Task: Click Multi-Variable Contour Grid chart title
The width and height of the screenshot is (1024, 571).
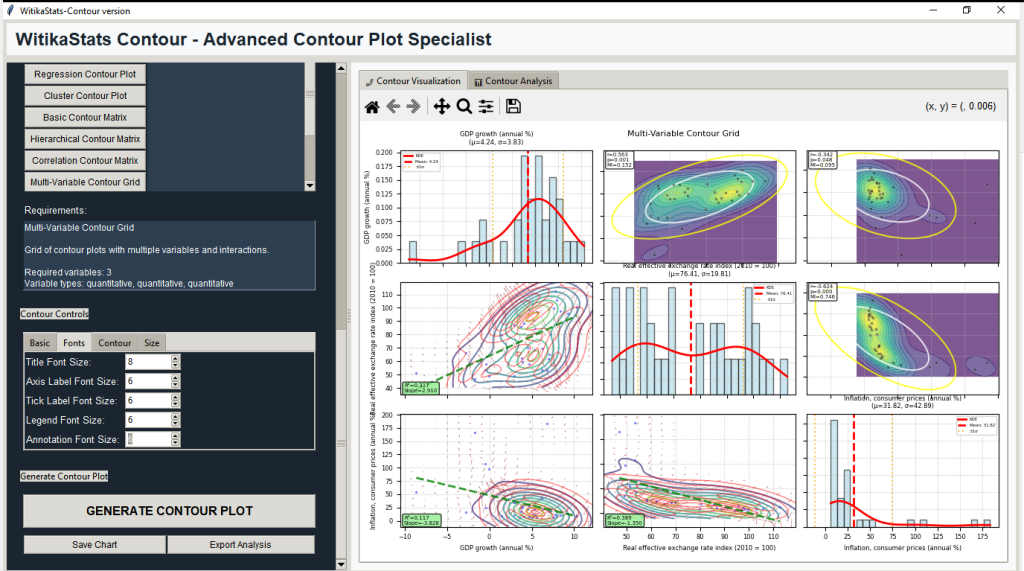Action: (x=683, y=133)
